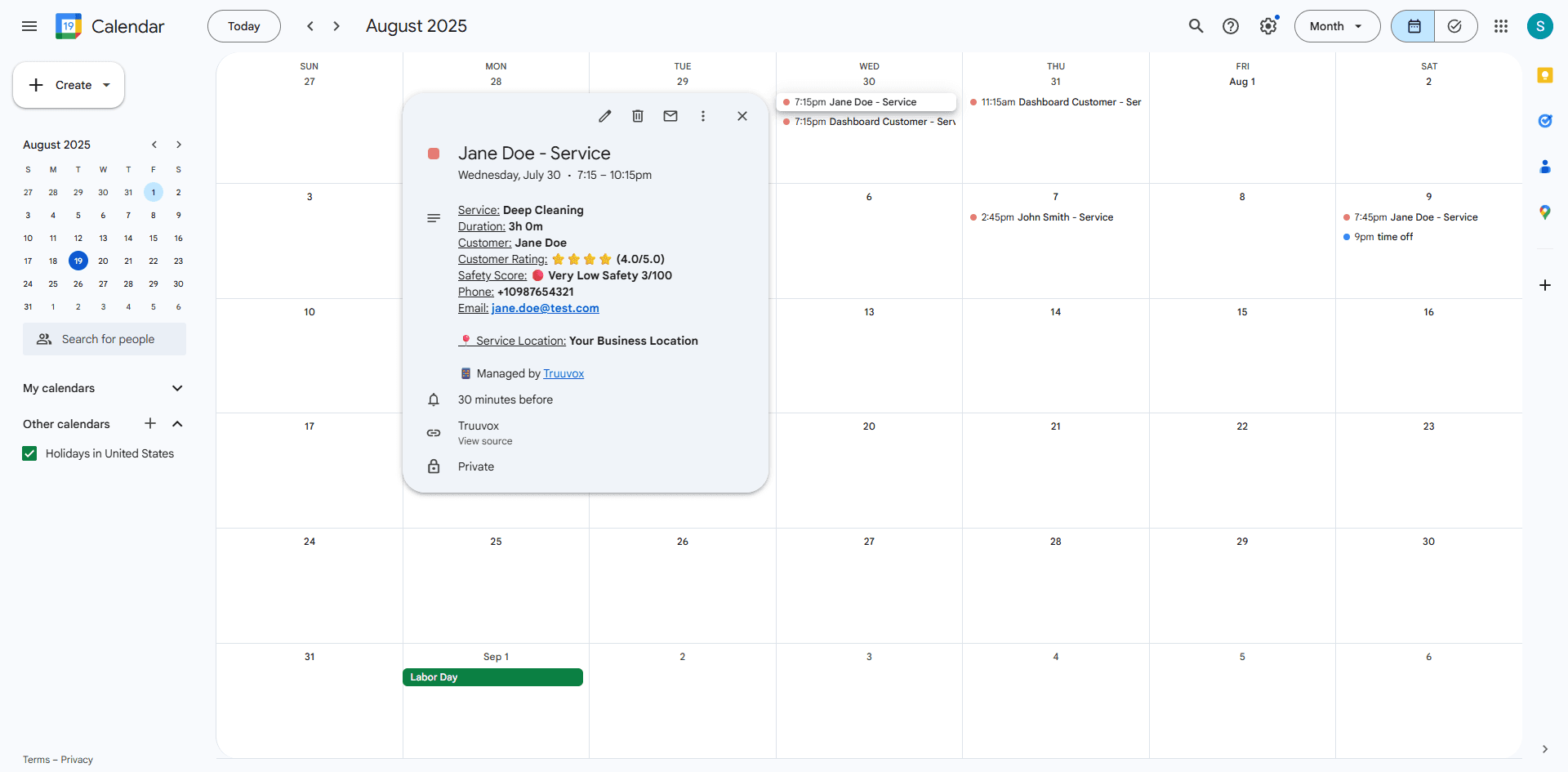Switch to the Tasks view toggle
This screenshot has width=1568, height=772.
(1455, 25)
